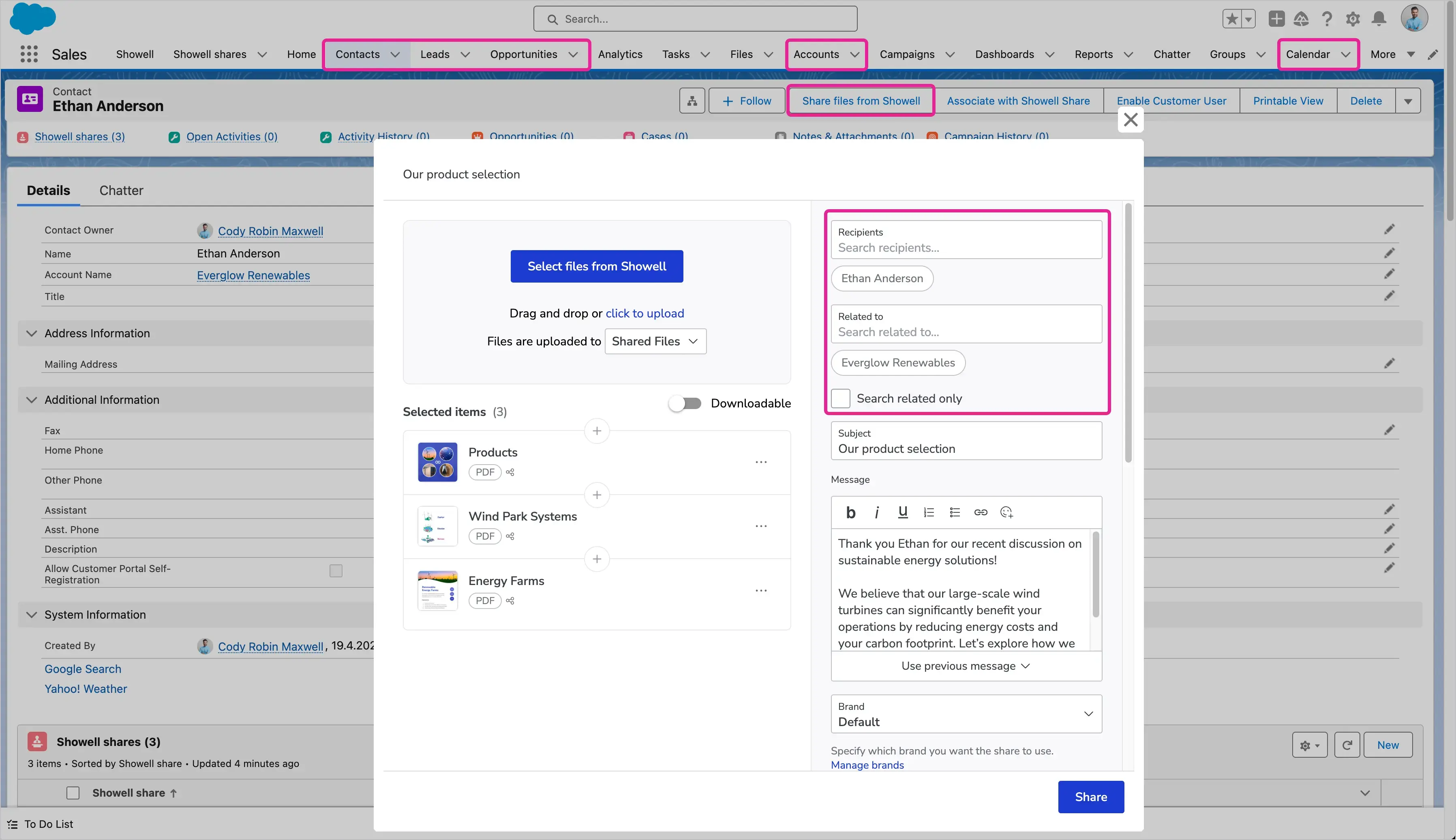Open the user profile avatar
The width and height of the screenshot is (1456, 840).
(x=1414, y=19)
